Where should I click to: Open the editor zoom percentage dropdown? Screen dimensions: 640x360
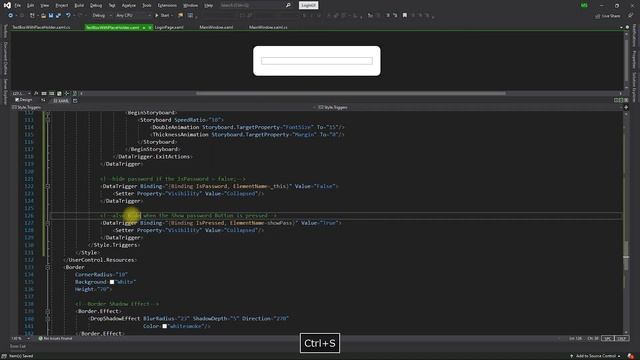21,338
